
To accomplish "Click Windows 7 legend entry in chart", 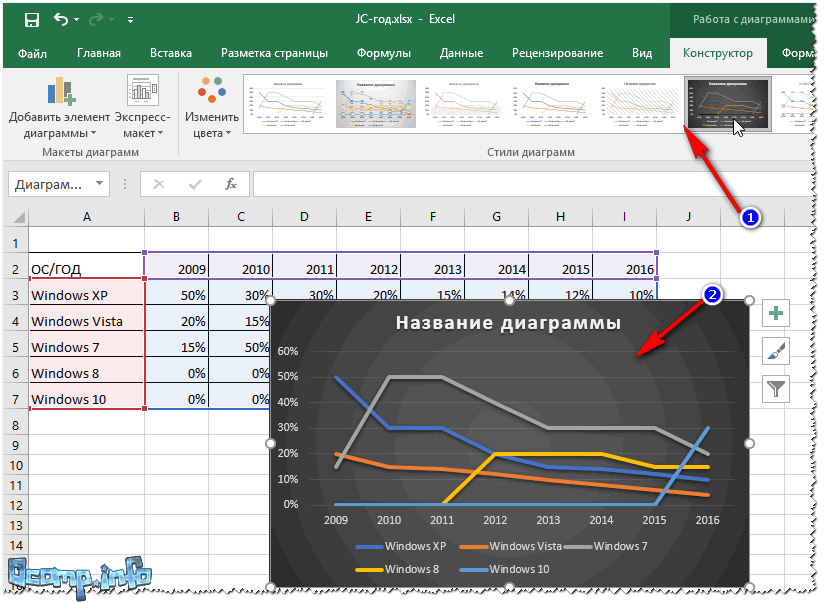I will 606,546.
